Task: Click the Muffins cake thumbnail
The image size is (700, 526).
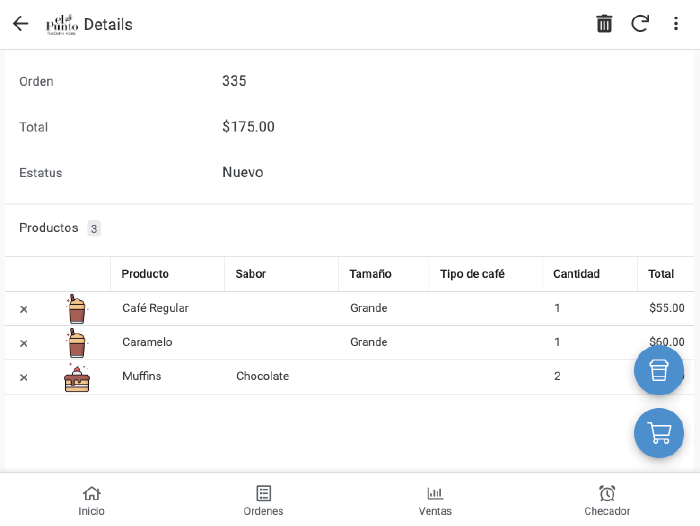Action: (x=77, y=377)
